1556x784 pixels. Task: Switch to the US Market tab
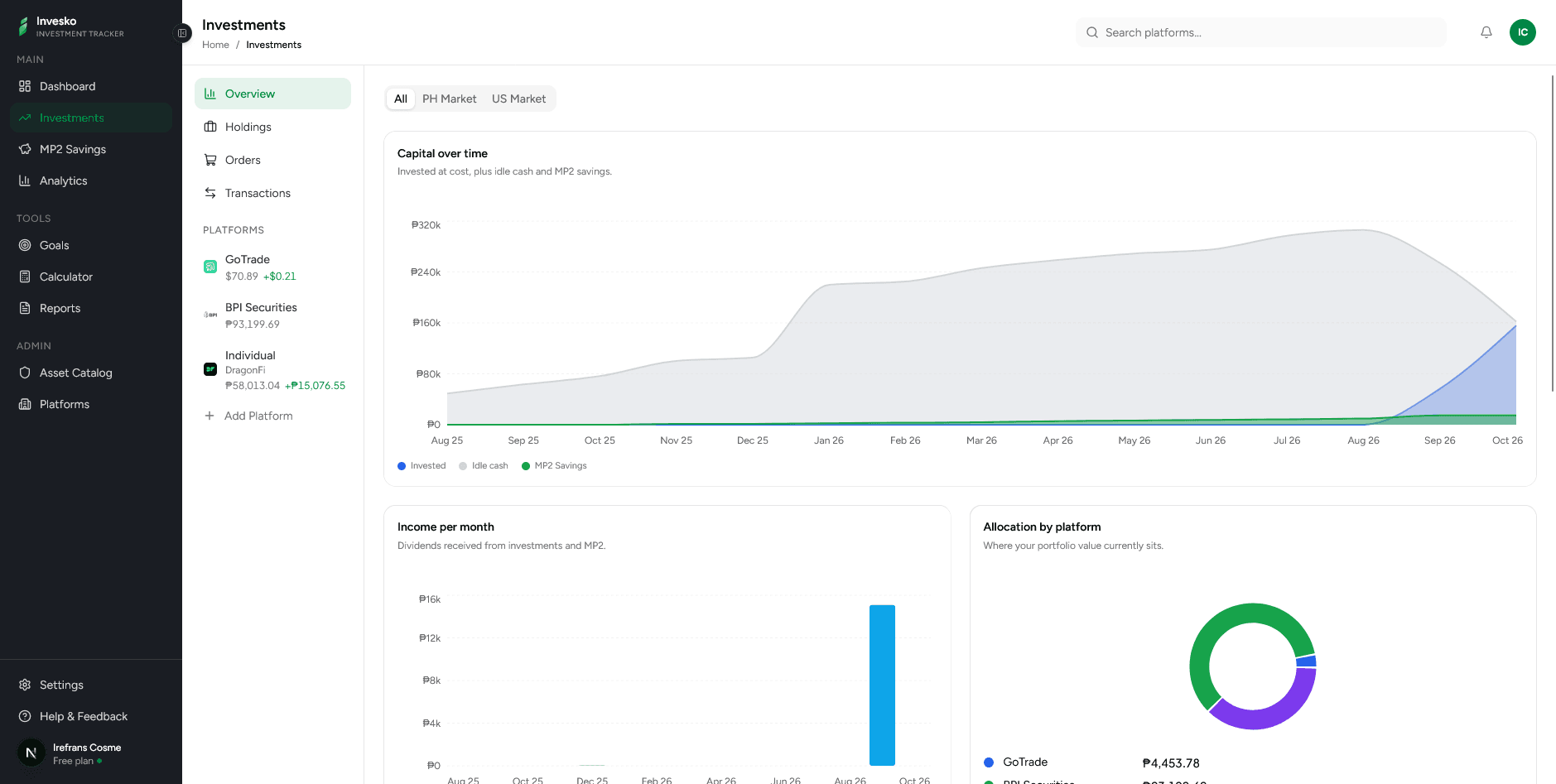519,99
